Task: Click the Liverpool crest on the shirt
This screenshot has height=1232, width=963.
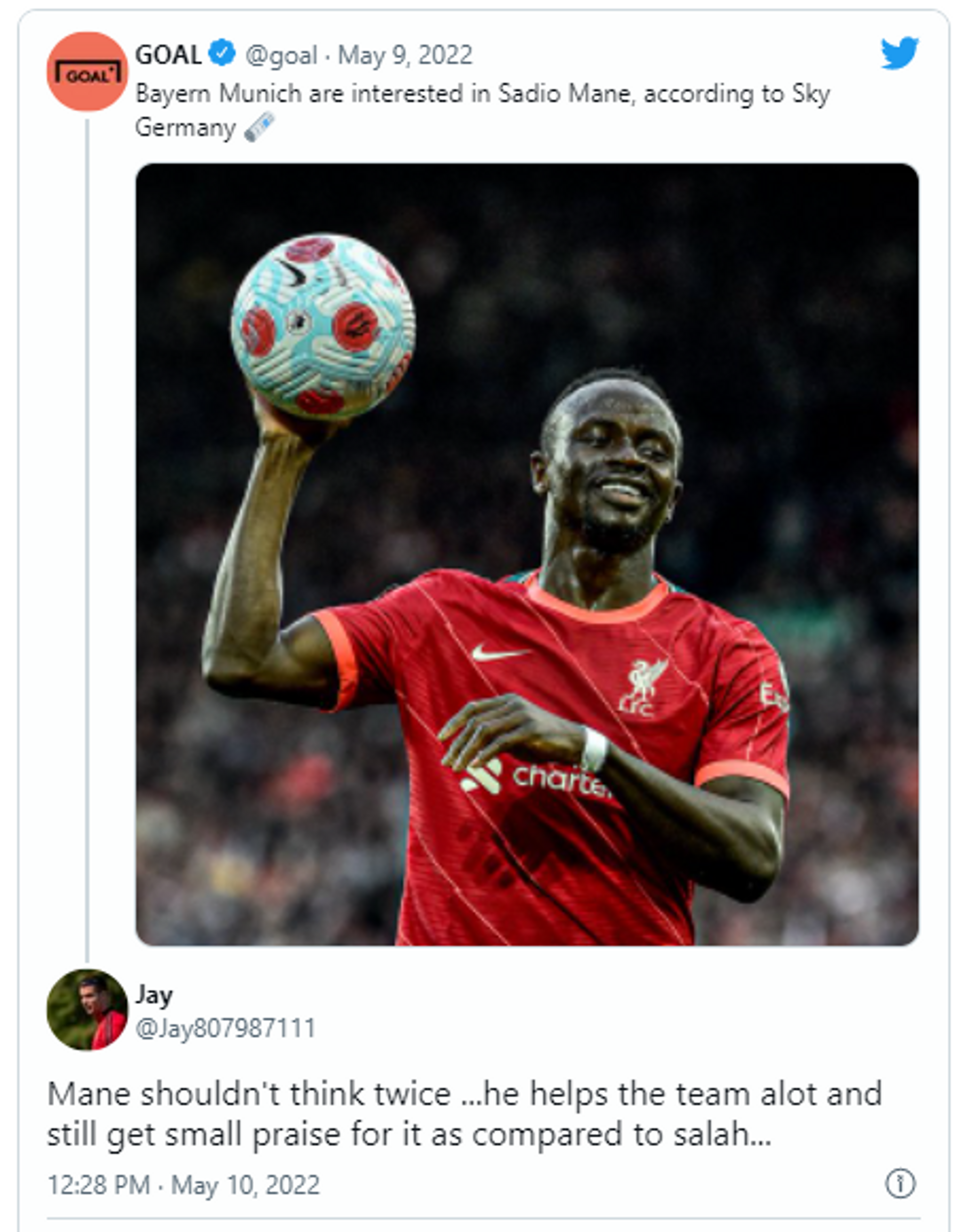Action: [643, 687]
